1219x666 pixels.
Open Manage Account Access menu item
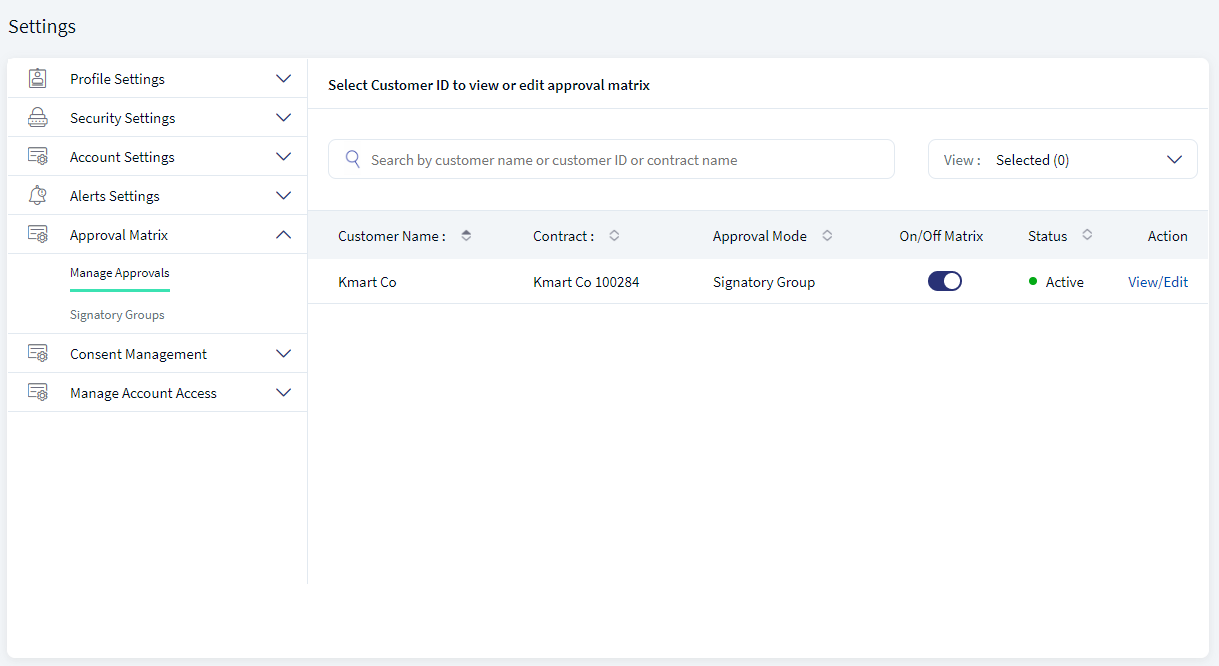coord(157,392)
